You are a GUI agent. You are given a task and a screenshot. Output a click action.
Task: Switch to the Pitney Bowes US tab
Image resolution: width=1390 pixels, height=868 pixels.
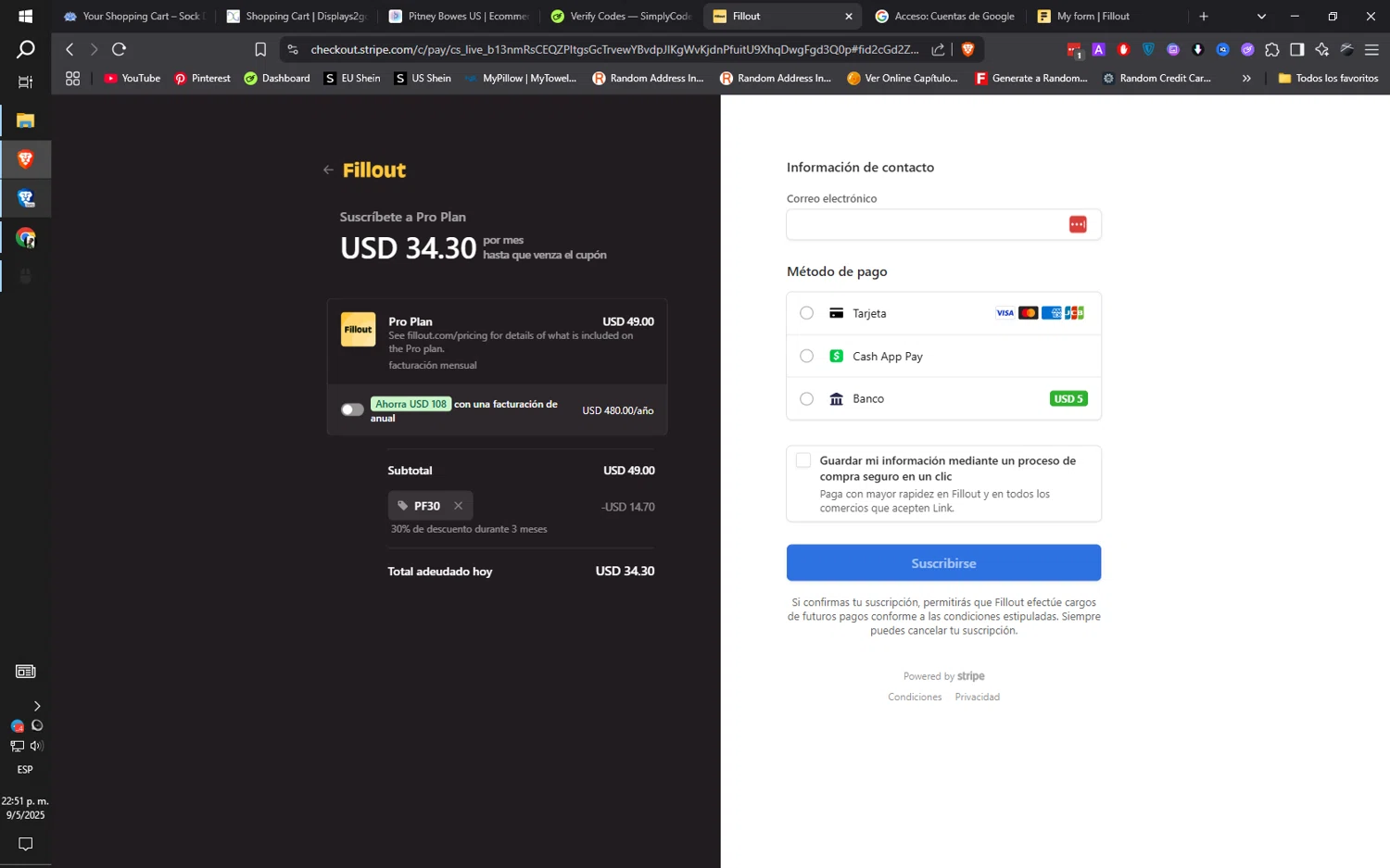tap(460, 16)
